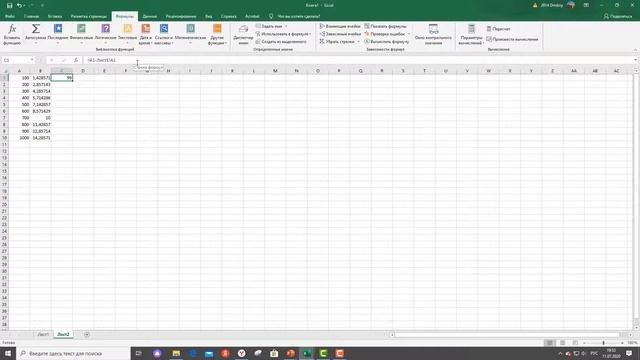Click the notification center icon in tray

point(629,353)
